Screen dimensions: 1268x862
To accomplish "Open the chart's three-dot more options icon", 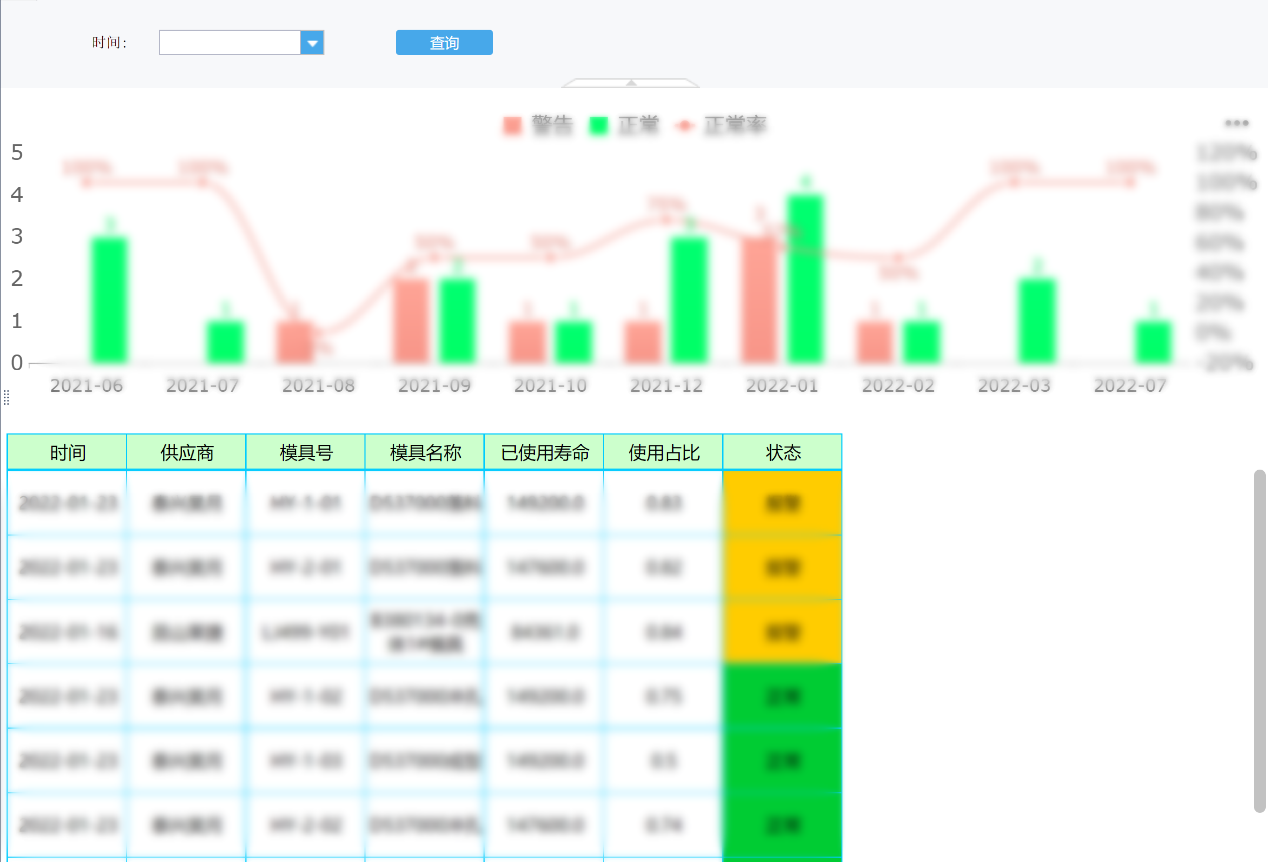I will pos(1237,124).
